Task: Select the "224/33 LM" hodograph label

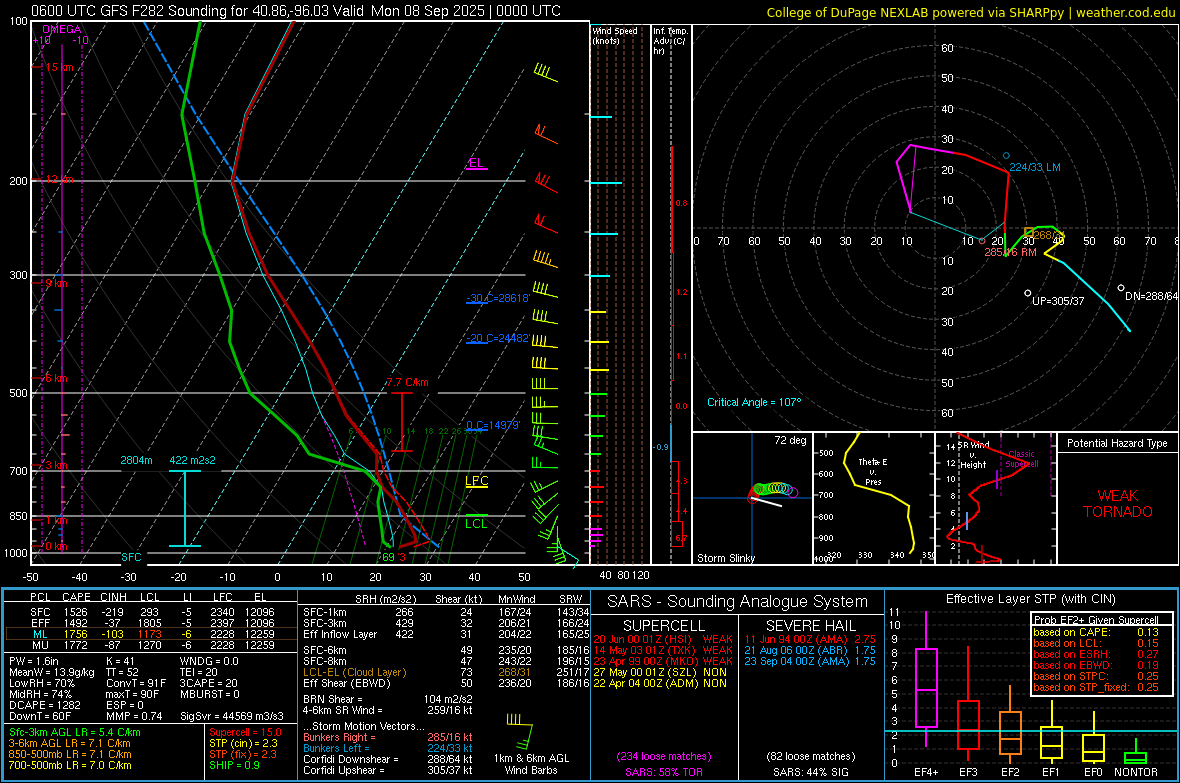Action: coord(1035,167)
